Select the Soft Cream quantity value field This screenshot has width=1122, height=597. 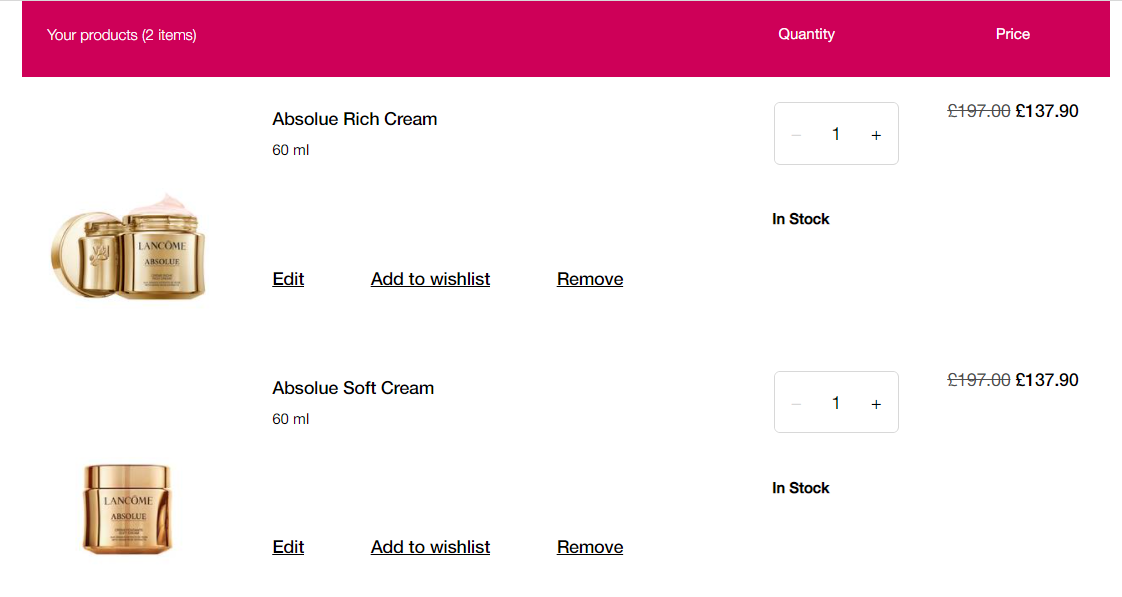coord(836,403)
